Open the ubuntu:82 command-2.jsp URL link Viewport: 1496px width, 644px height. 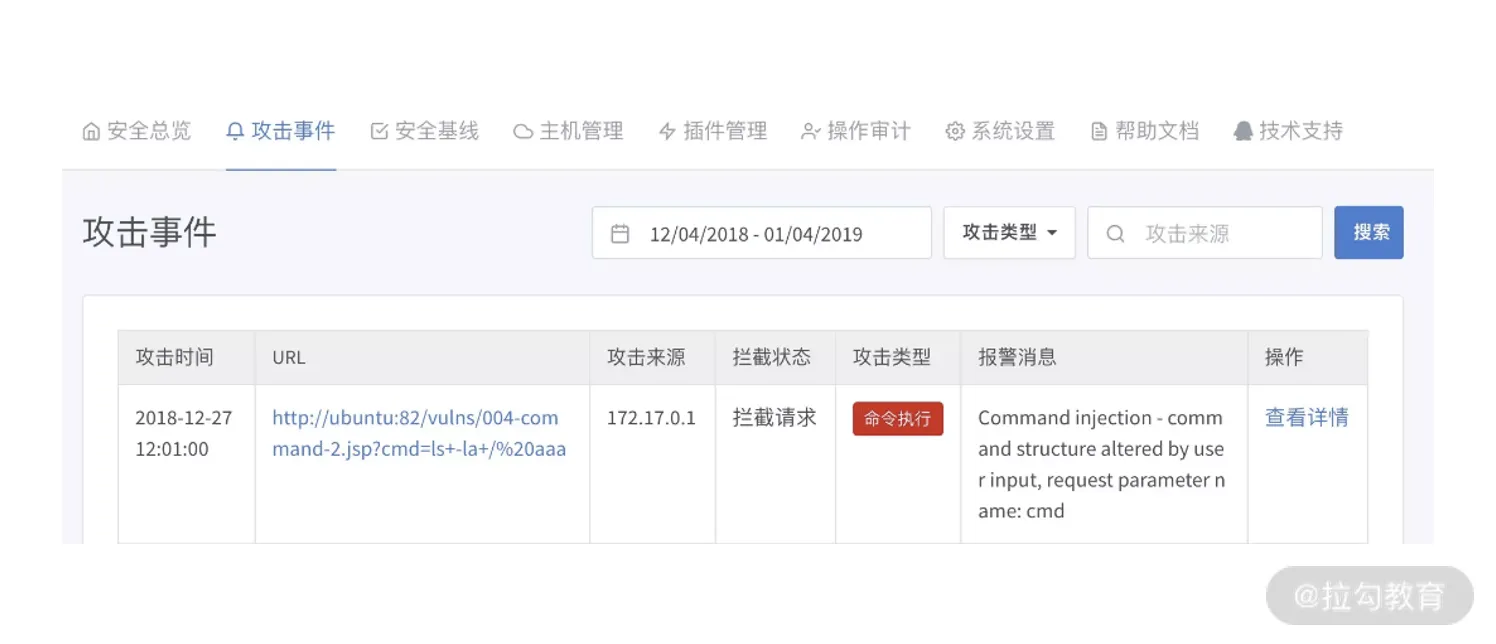tap(420, 433)
